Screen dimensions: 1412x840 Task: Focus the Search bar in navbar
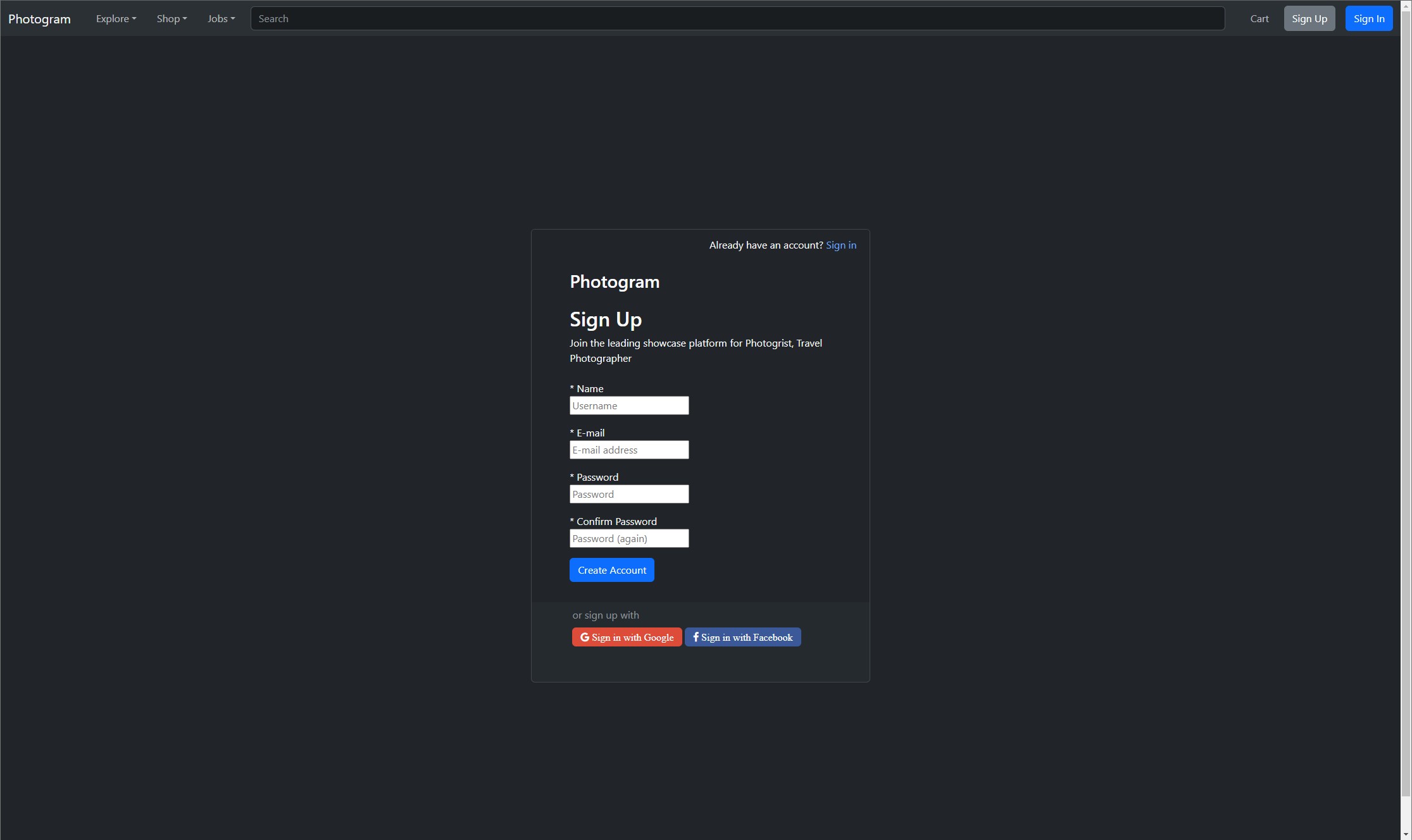click(x=737, y=18)
